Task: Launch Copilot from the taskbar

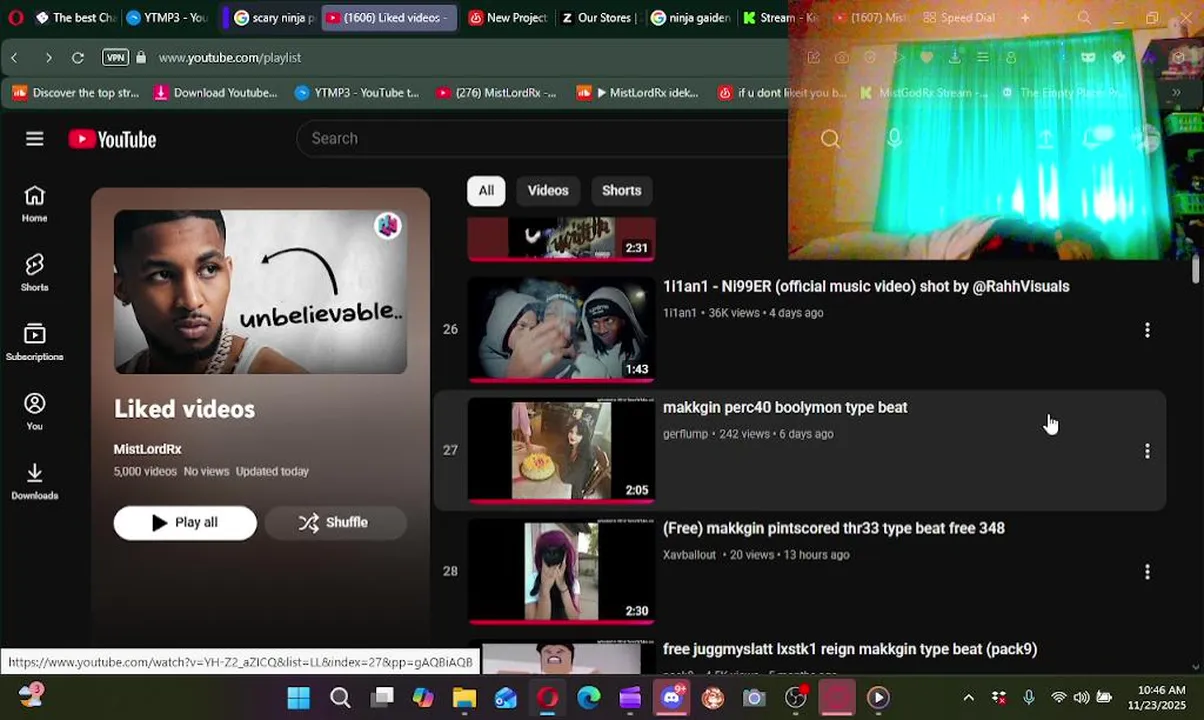Action: pyautogui.click(x=423, y=698)
